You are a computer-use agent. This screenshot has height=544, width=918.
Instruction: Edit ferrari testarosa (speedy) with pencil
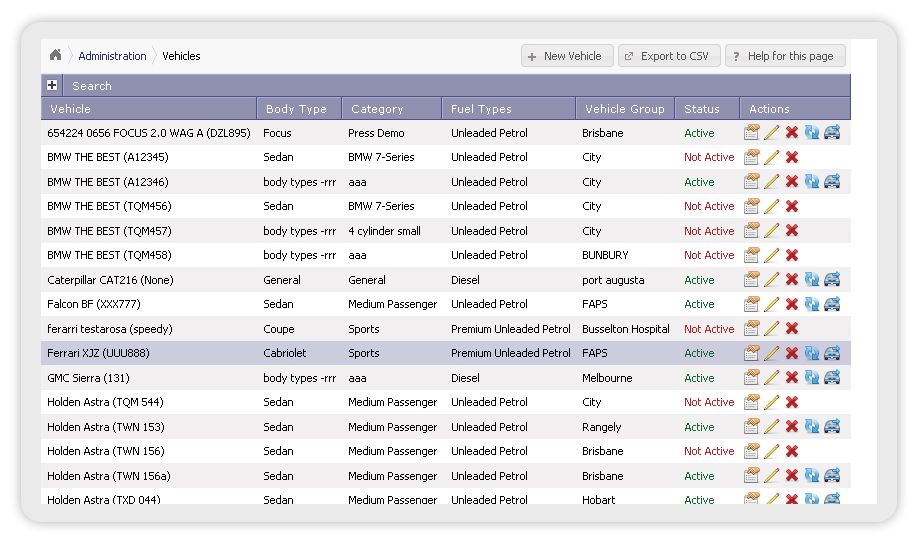pos(772,329)
